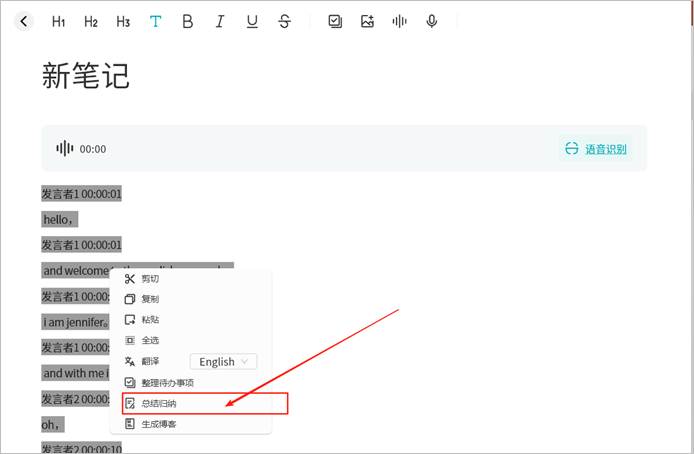Apply H3 heading style

click(x=123, y=21)
